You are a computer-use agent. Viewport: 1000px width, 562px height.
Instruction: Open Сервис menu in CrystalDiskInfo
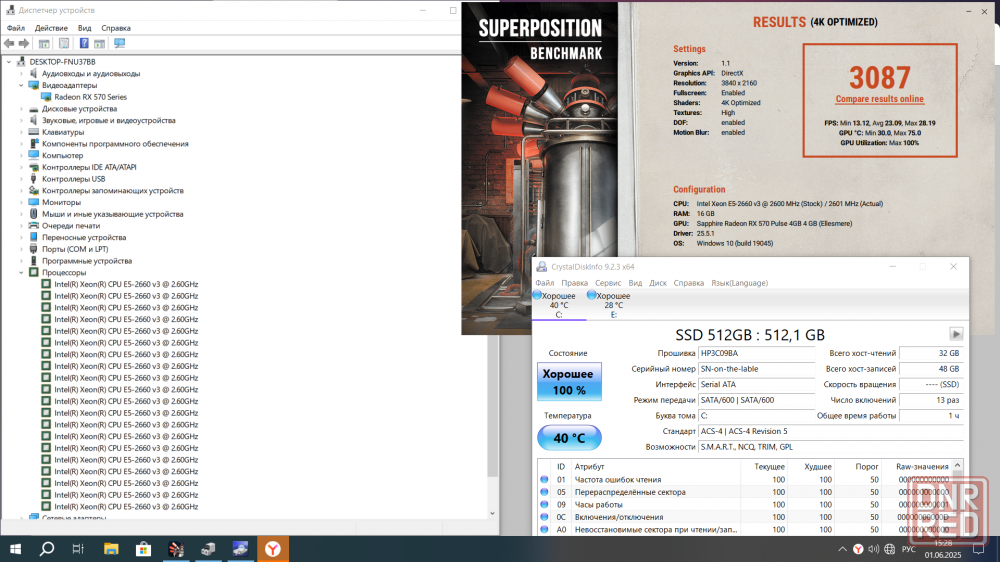pos(608,283)
